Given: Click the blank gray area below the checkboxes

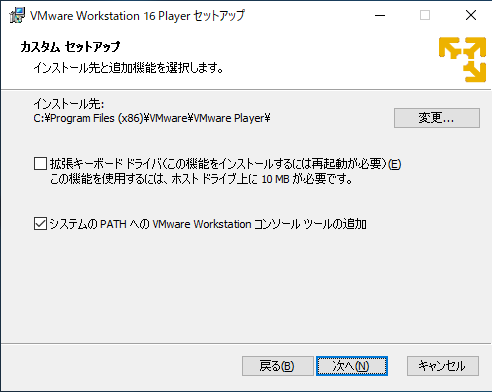Looking at the screenshot, I should tap(246, 287).
